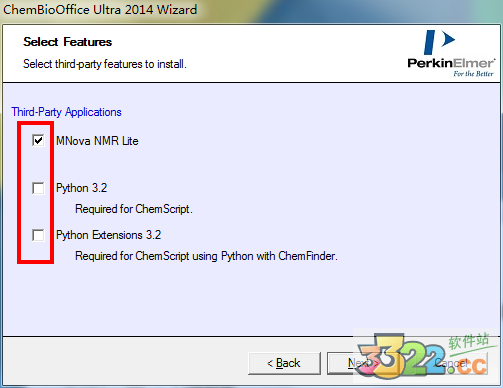503x388 pixels.
Task: Click the ChemFinder requirement description text
Action: coord(206,256)
